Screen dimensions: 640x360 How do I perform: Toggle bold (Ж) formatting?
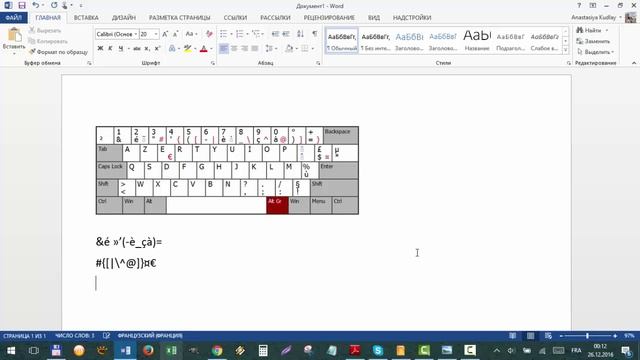tap(100, 49)
